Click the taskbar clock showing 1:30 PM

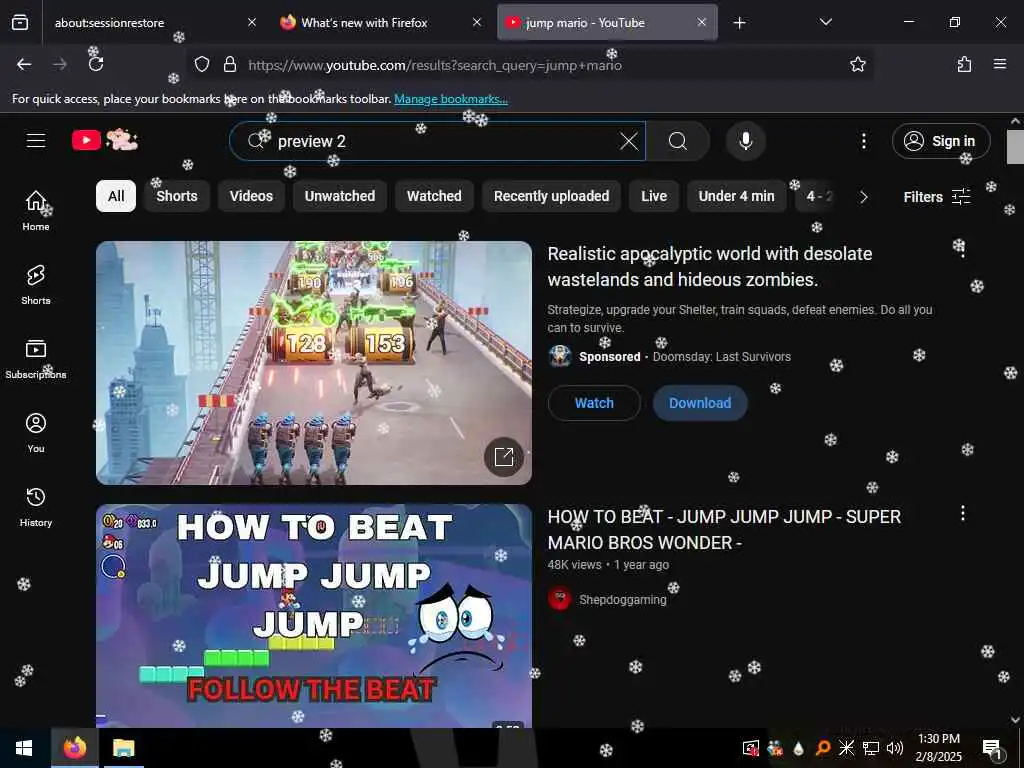tap(938, 748)
